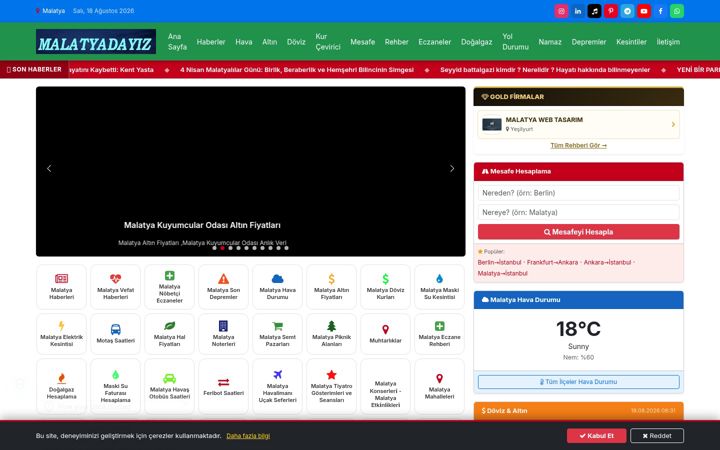Viewport: 720px width, 450px height.
Task: Expand the Malatya Web Tasarım listing chevron
Action: click(673, 124)
